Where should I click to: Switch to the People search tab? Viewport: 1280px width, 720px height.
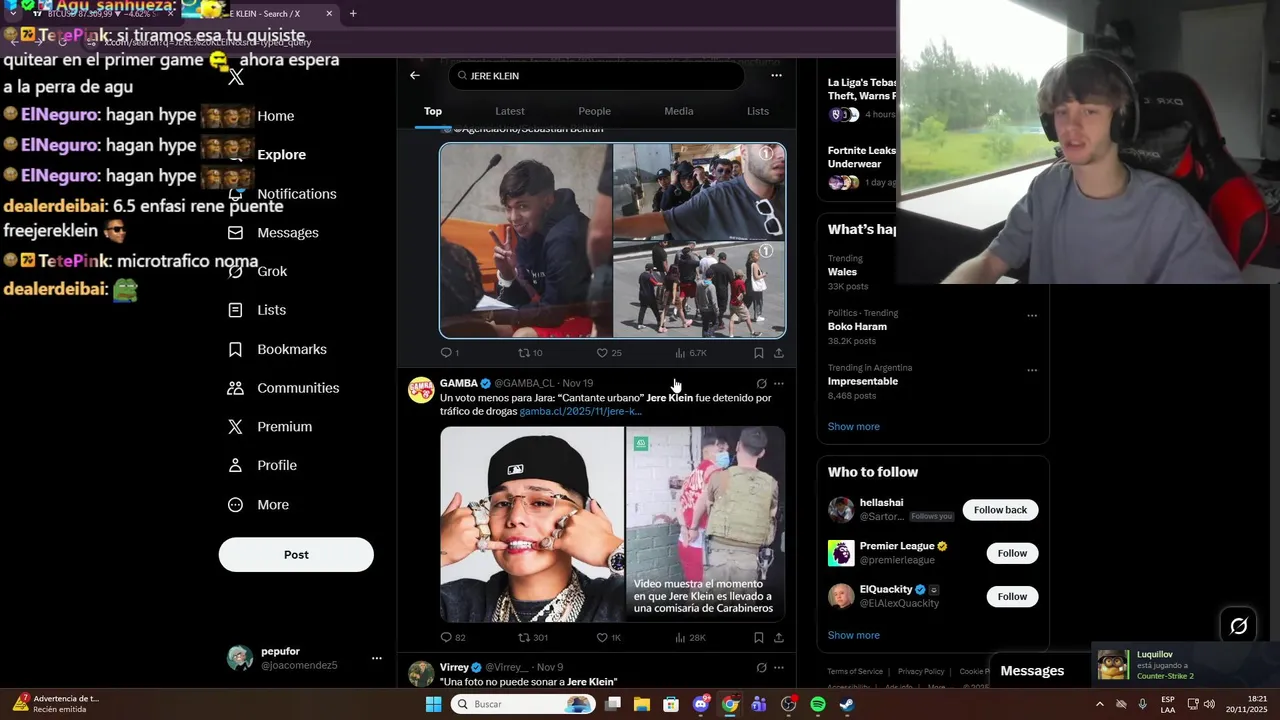click(594, 111)
